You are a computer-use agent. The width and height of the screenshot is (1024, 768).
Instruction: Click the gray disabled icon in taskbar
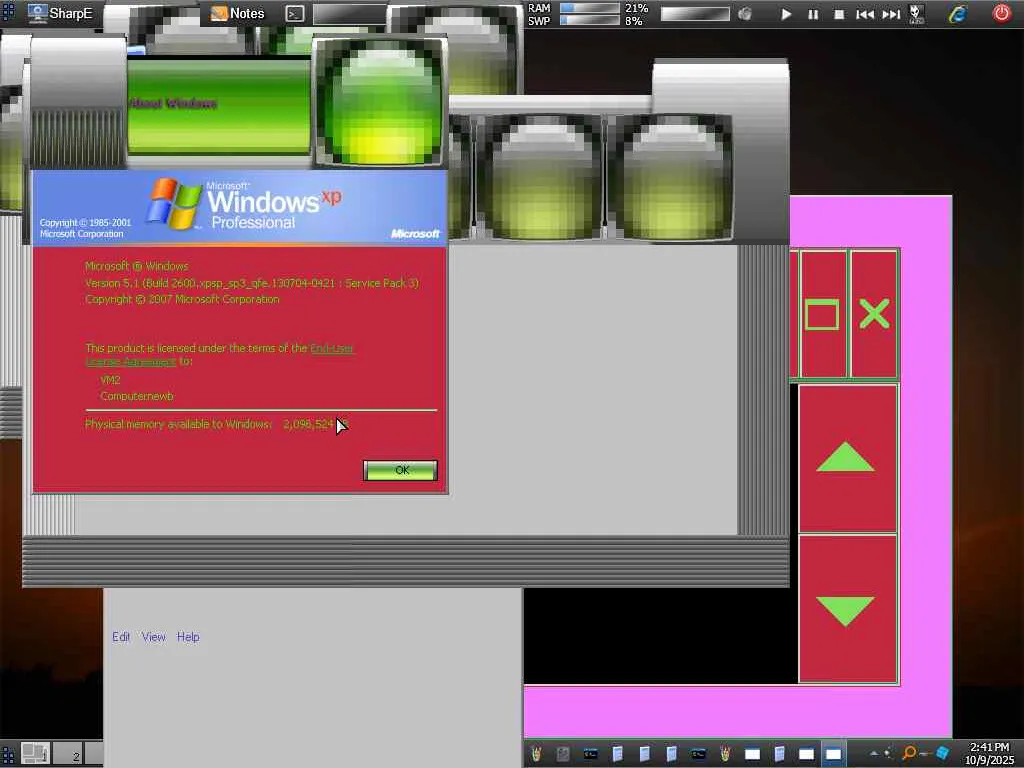click(x=563, y=754)
